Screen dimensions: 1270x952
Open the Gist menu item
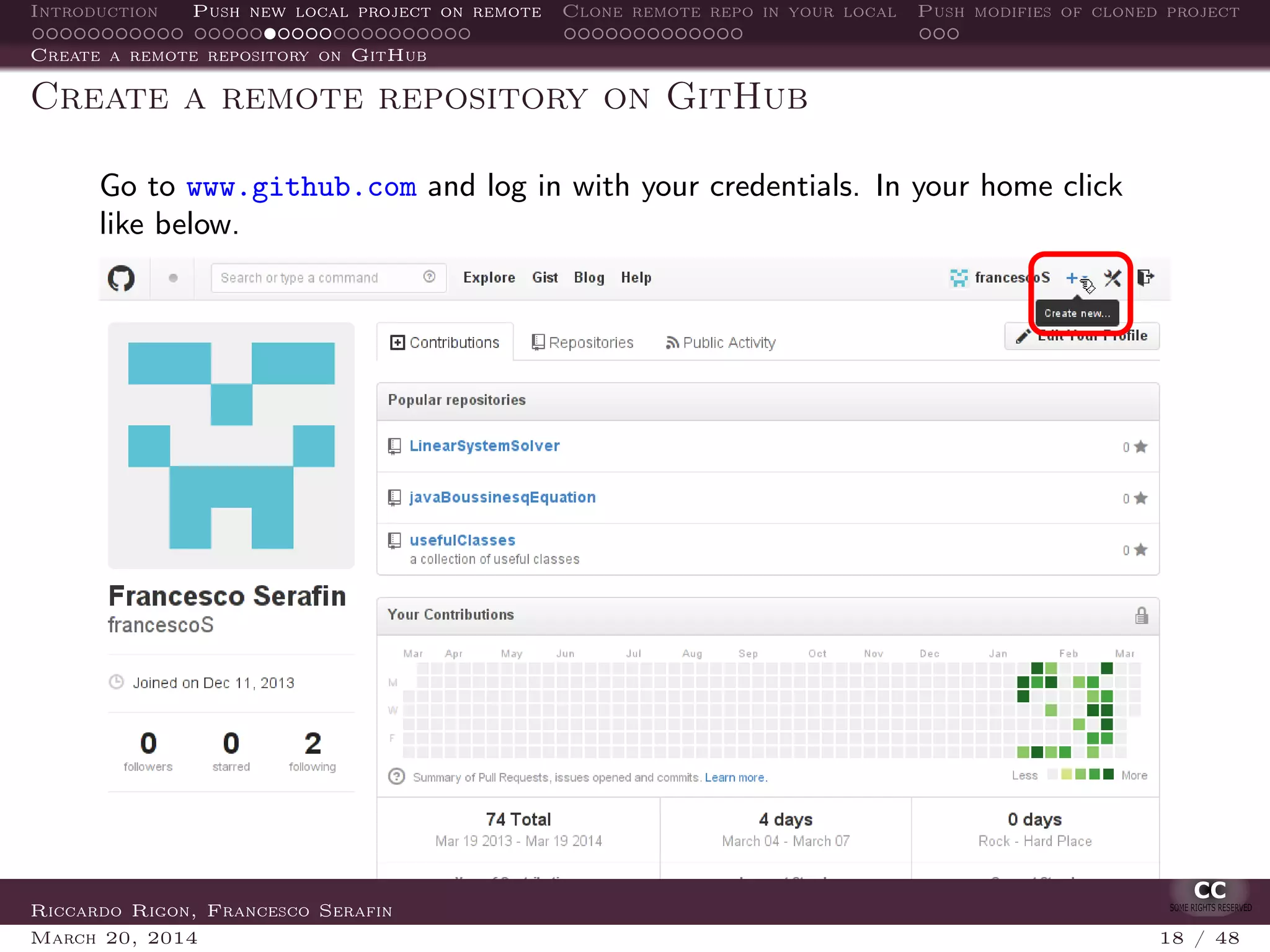tap(545, 278)
